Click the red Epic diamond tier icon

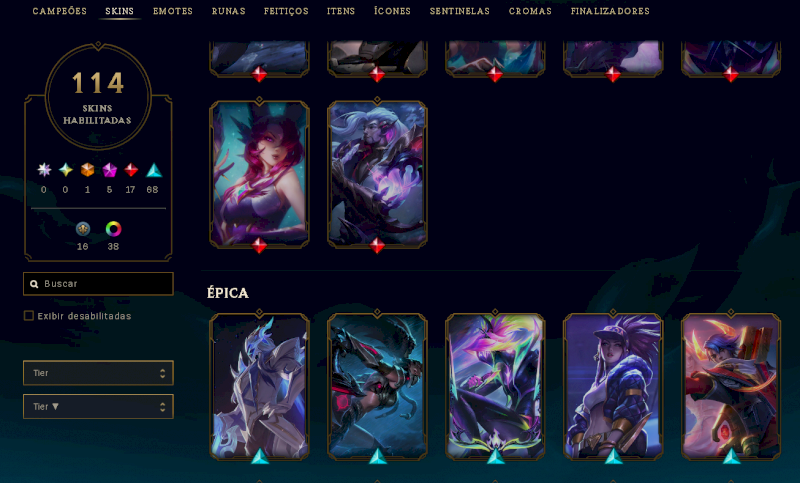click(x=131, y=170)
